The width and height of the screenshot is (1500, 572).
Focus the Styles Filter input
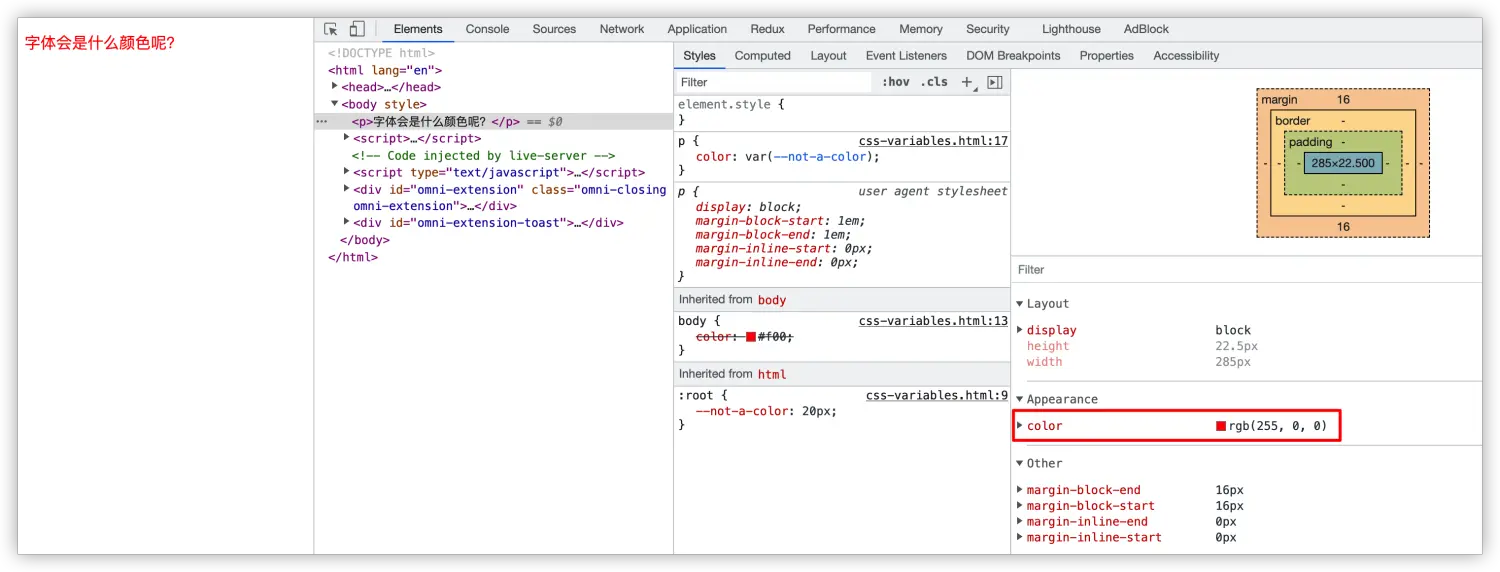coord(773,82)
